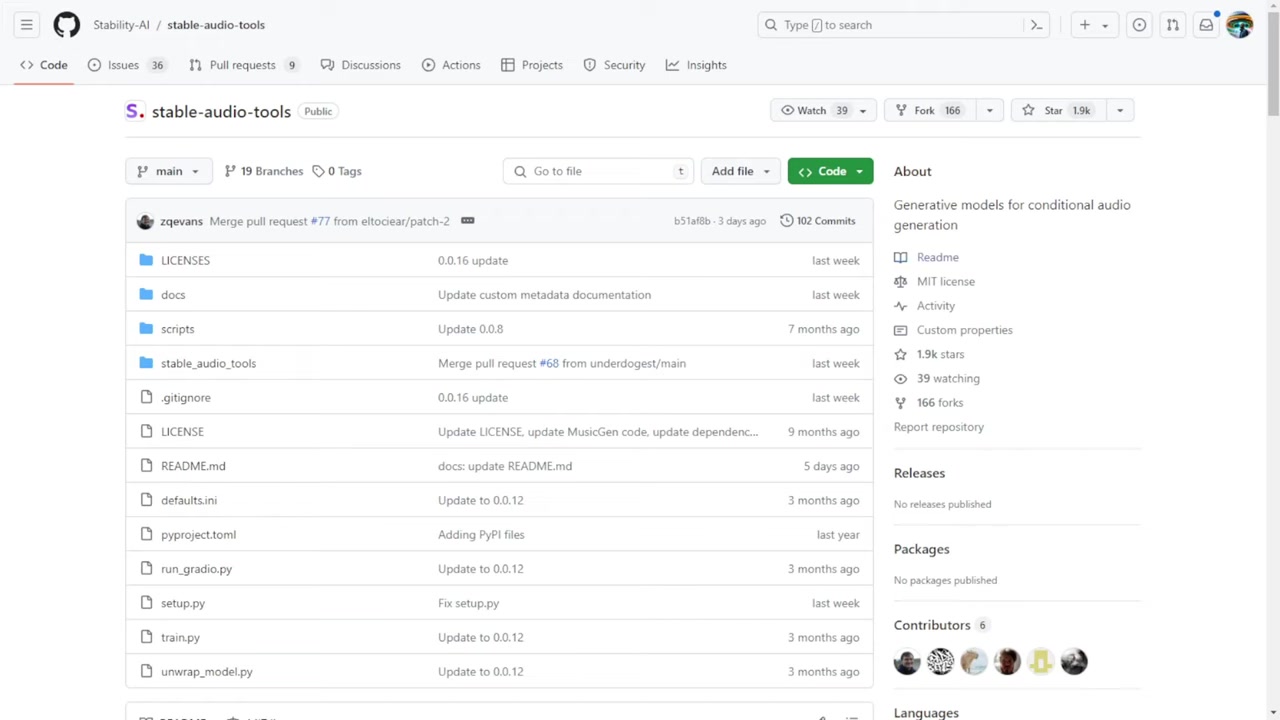Open commit b51af8b hash link
Image resolution: width=1280 pixels, height=720 pixels.
point(692,221)
